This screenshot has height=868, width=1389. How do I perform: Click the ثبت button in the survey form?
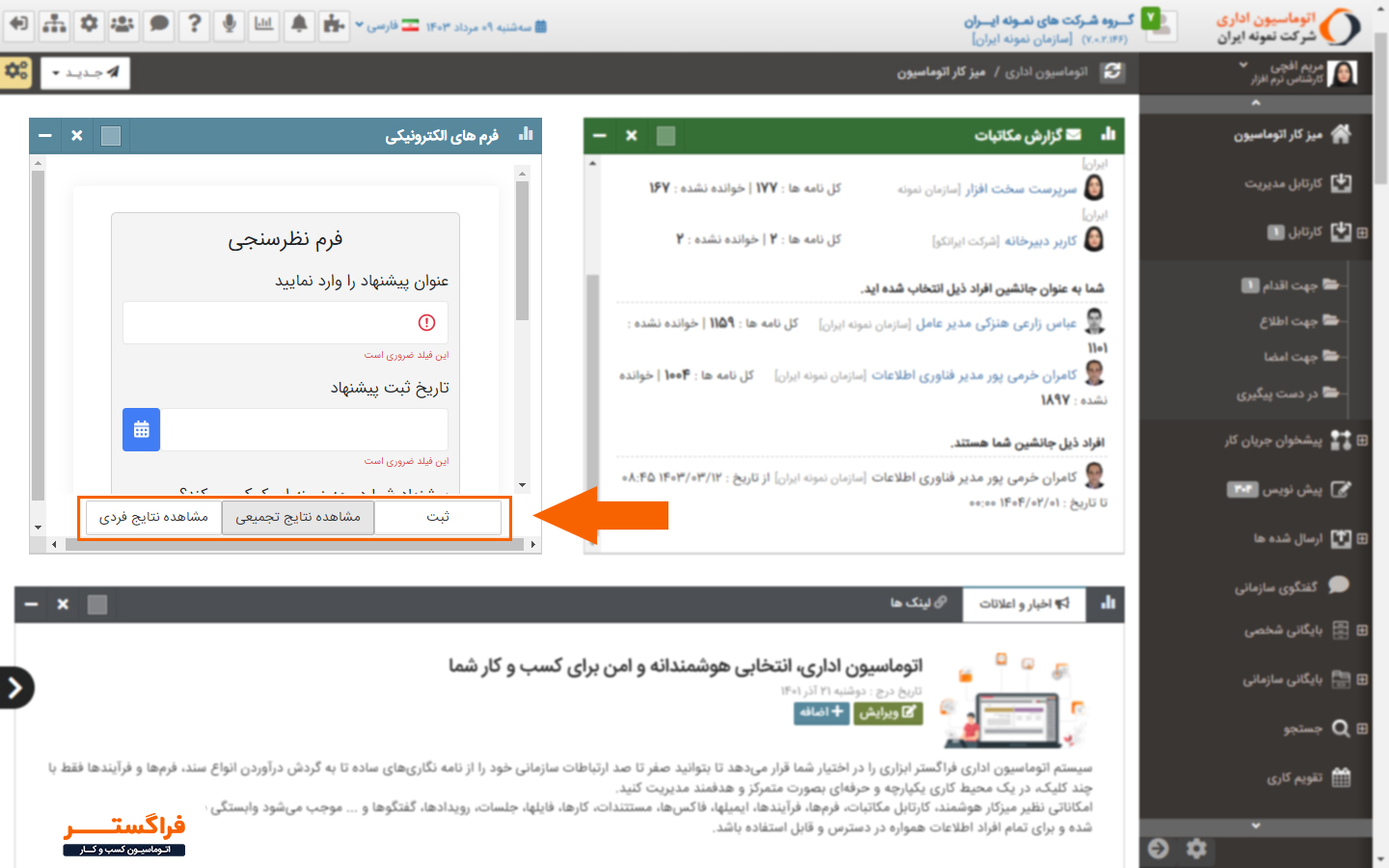point(439,516)
